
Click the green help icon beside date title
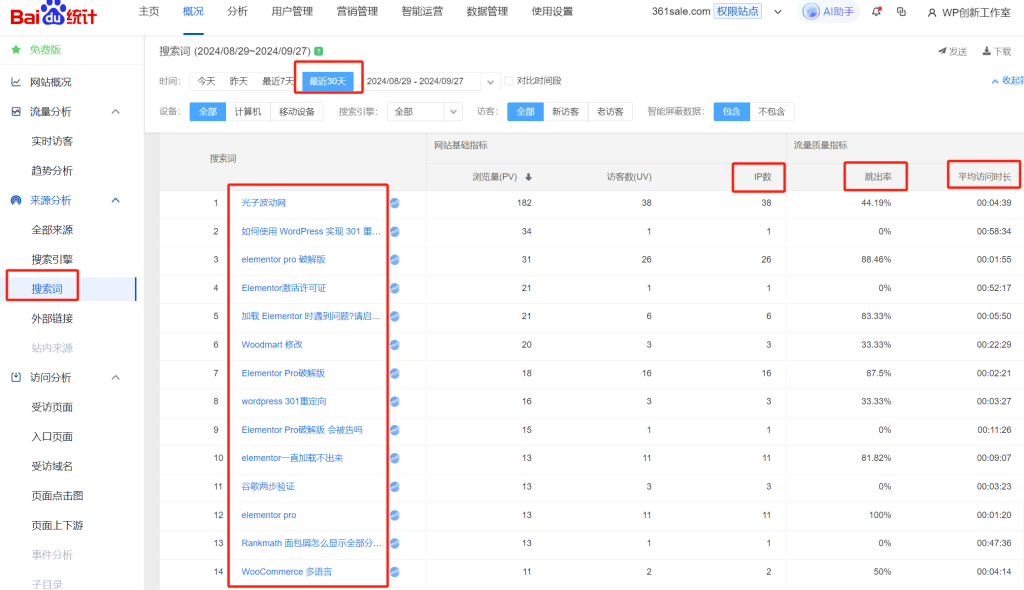318,51
